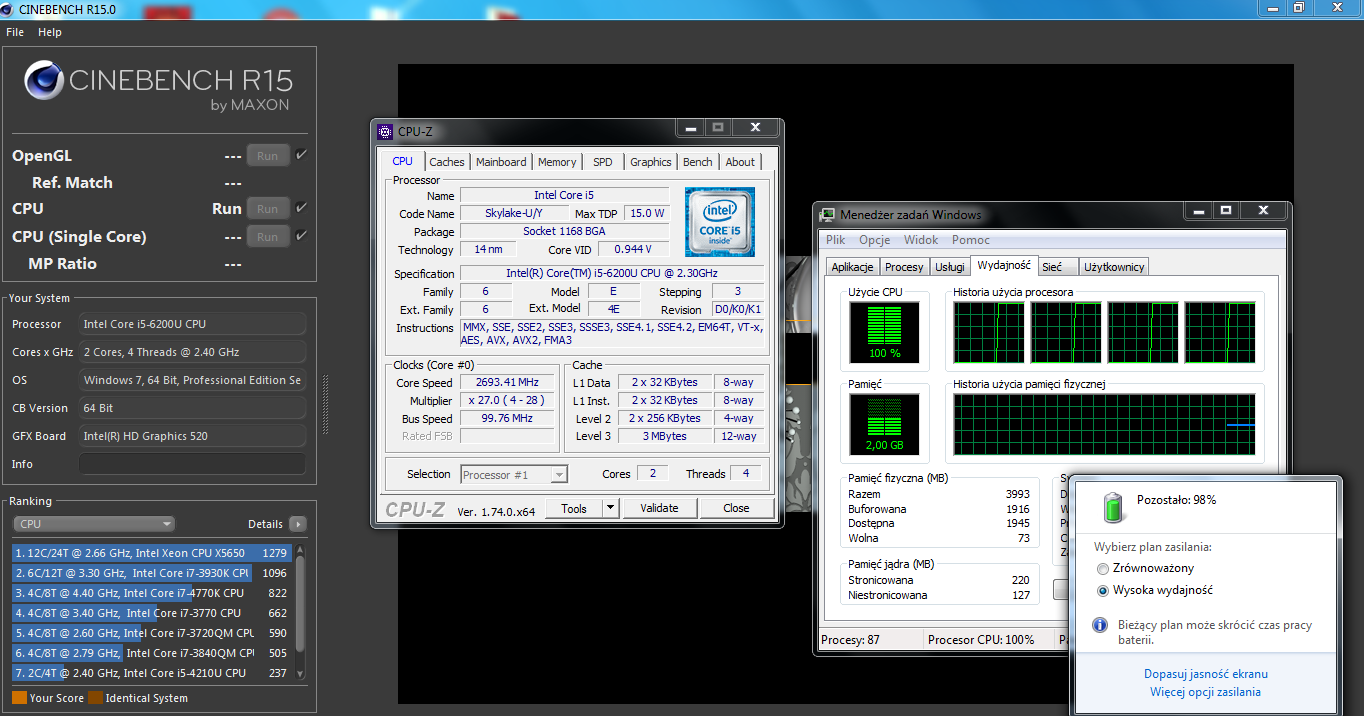Switch to the Procesy tab
Image resolution: width=1364 pixels, height=716 pixels.
904,267
